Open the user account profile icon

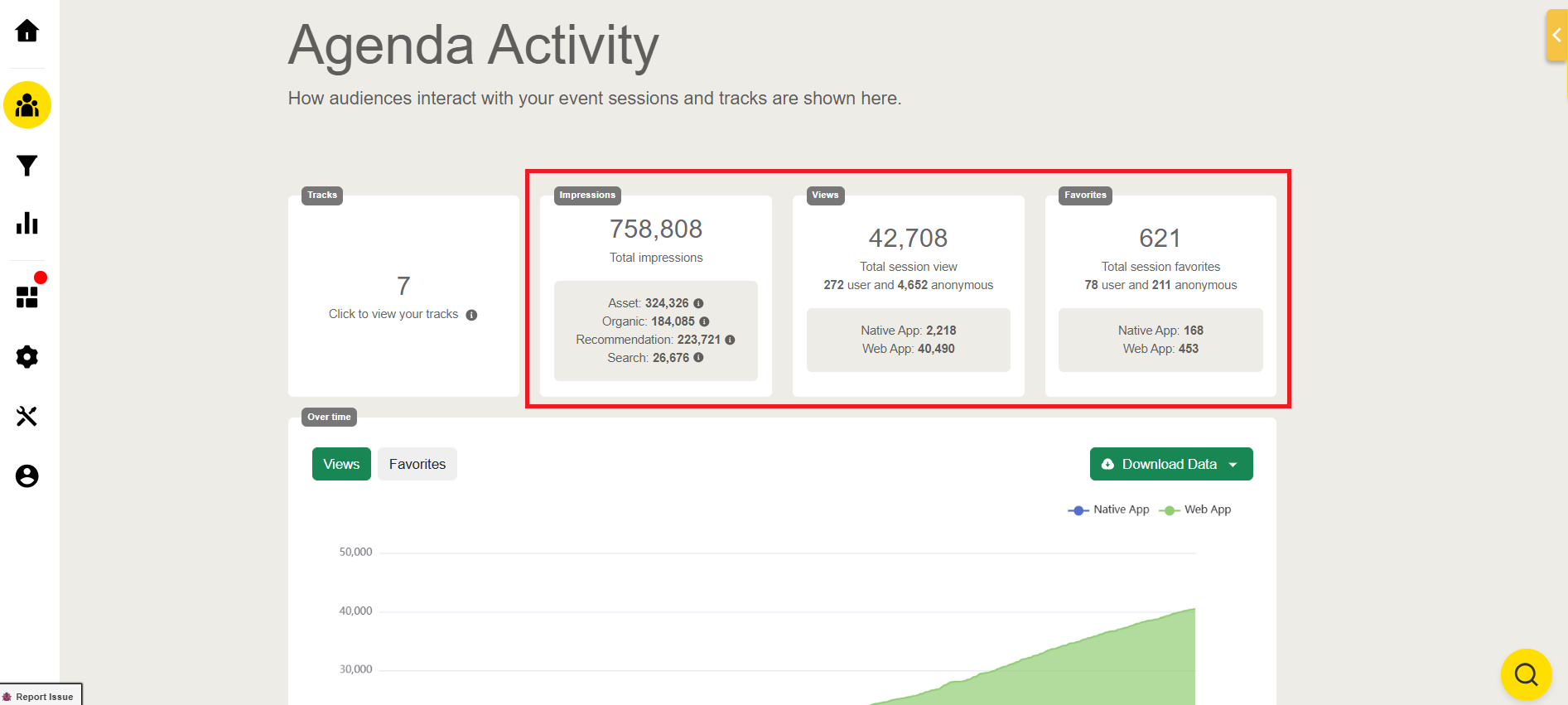[x=27, y=476]
